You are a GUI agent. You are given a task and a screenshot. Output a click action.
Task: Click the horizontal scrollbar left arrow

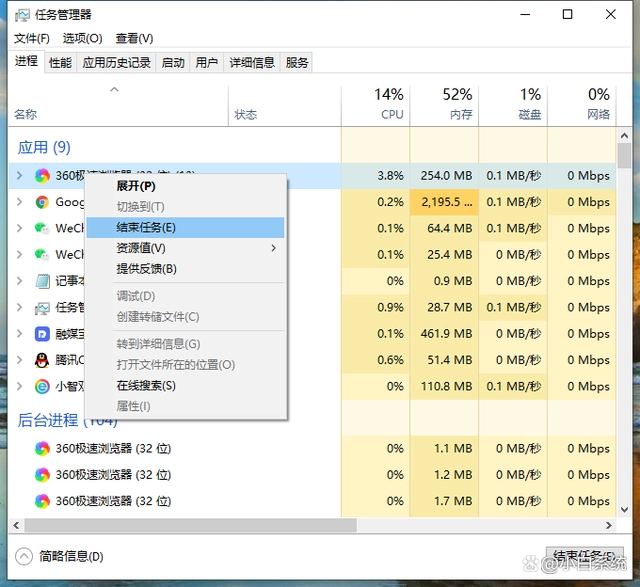point(16,525)
